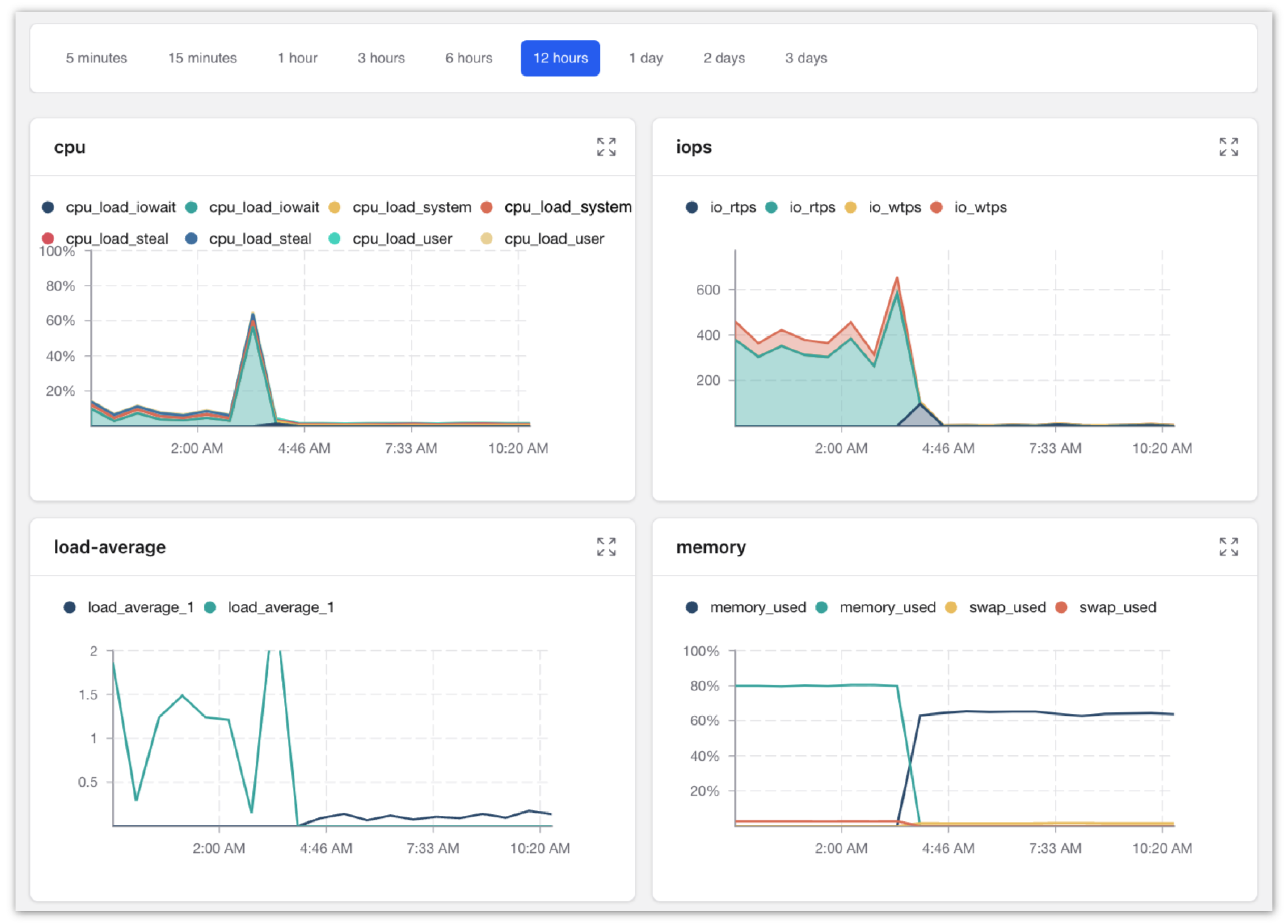This screenshot has width=1288, height=924.
Task: Switch to the 5 minutes range
Action: click(97, 58)
